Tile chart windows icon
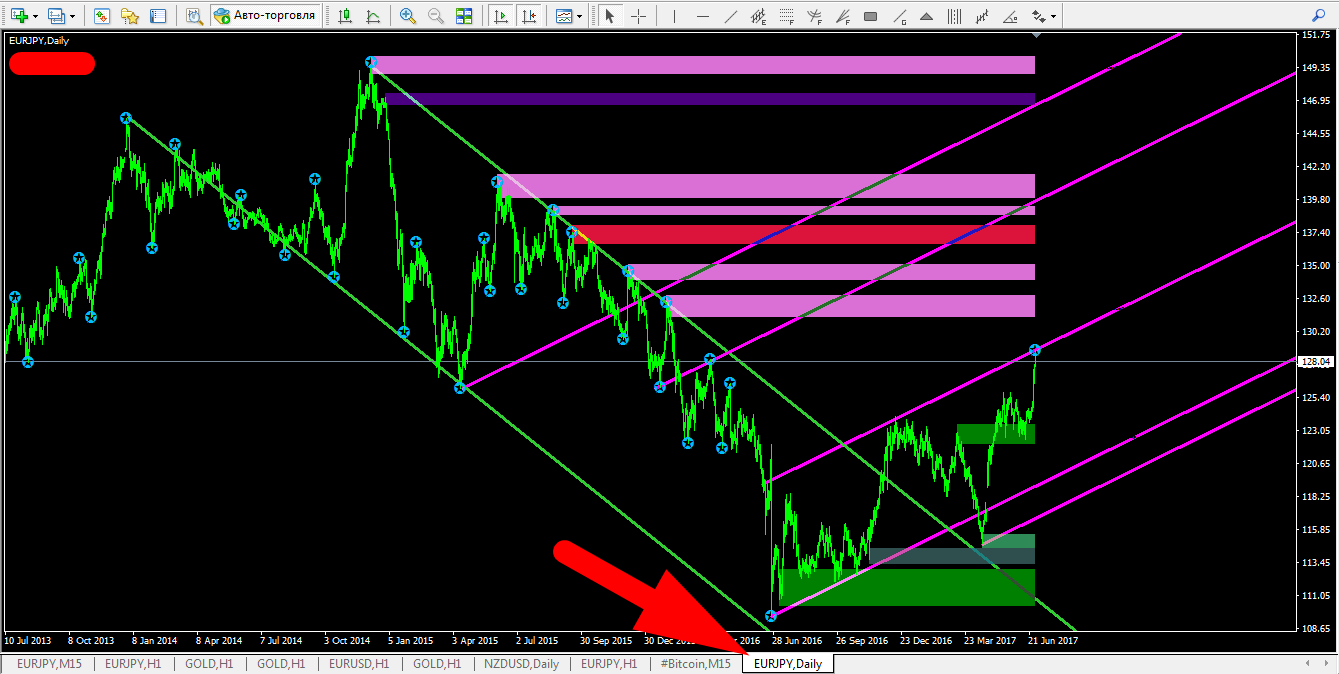Screen dimensions: 1339x674 tap(463, 16)
